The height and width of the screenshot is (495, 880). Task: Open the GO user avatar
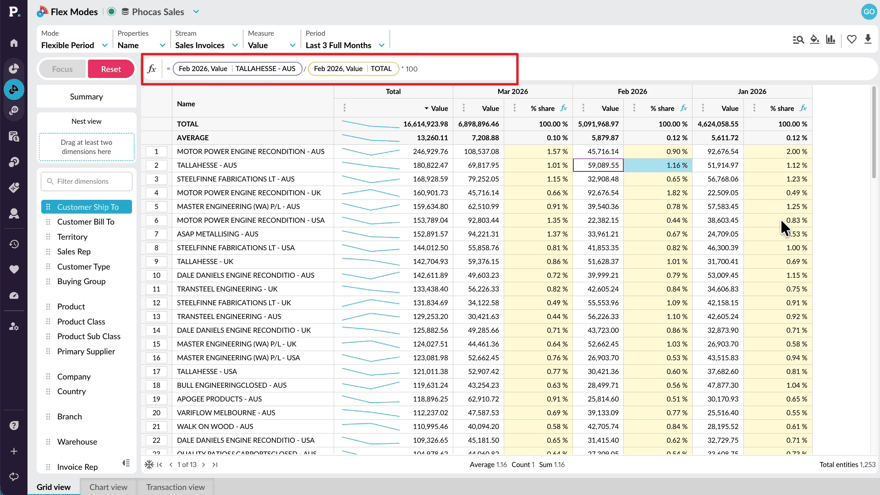coord(869,12)
